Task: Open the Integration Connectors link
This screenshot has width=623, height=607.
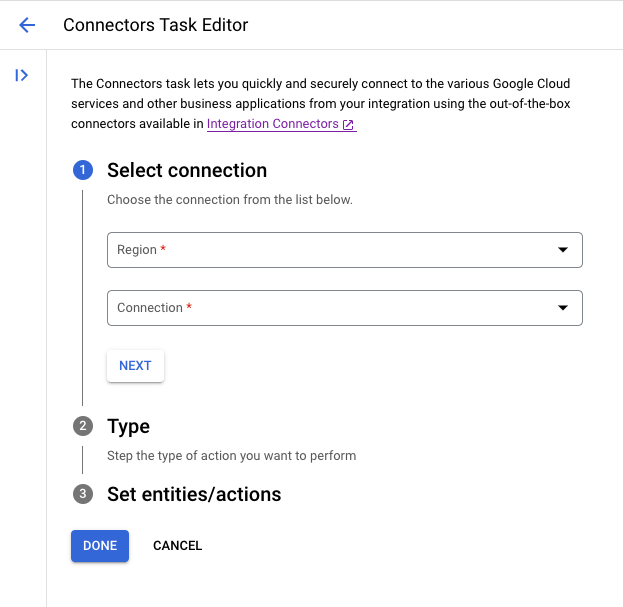Action: point(272,125)
